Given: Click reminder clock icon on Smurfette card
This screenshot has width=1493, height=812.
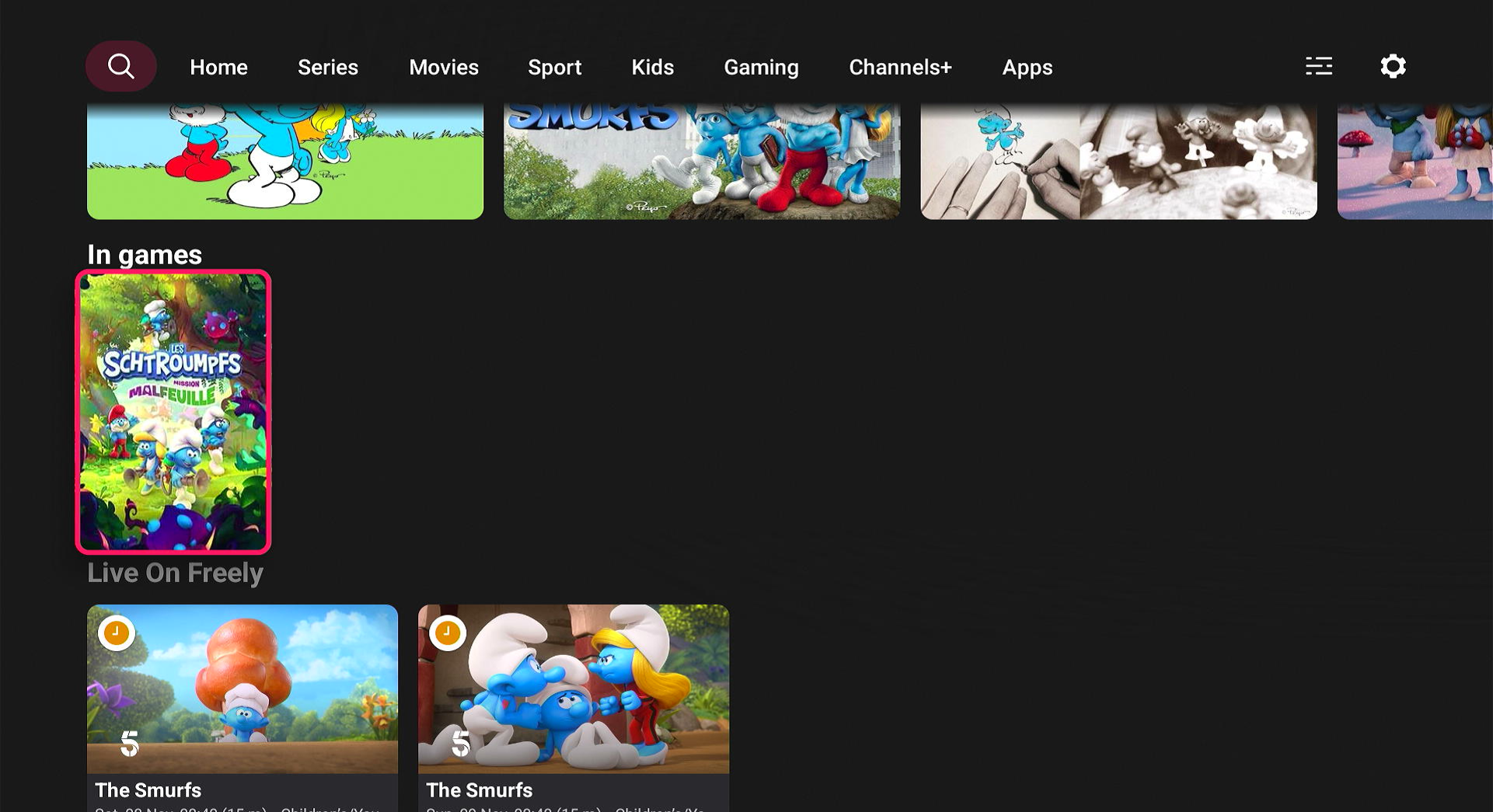Looking at the screenshot, I should tap(448, 633).
